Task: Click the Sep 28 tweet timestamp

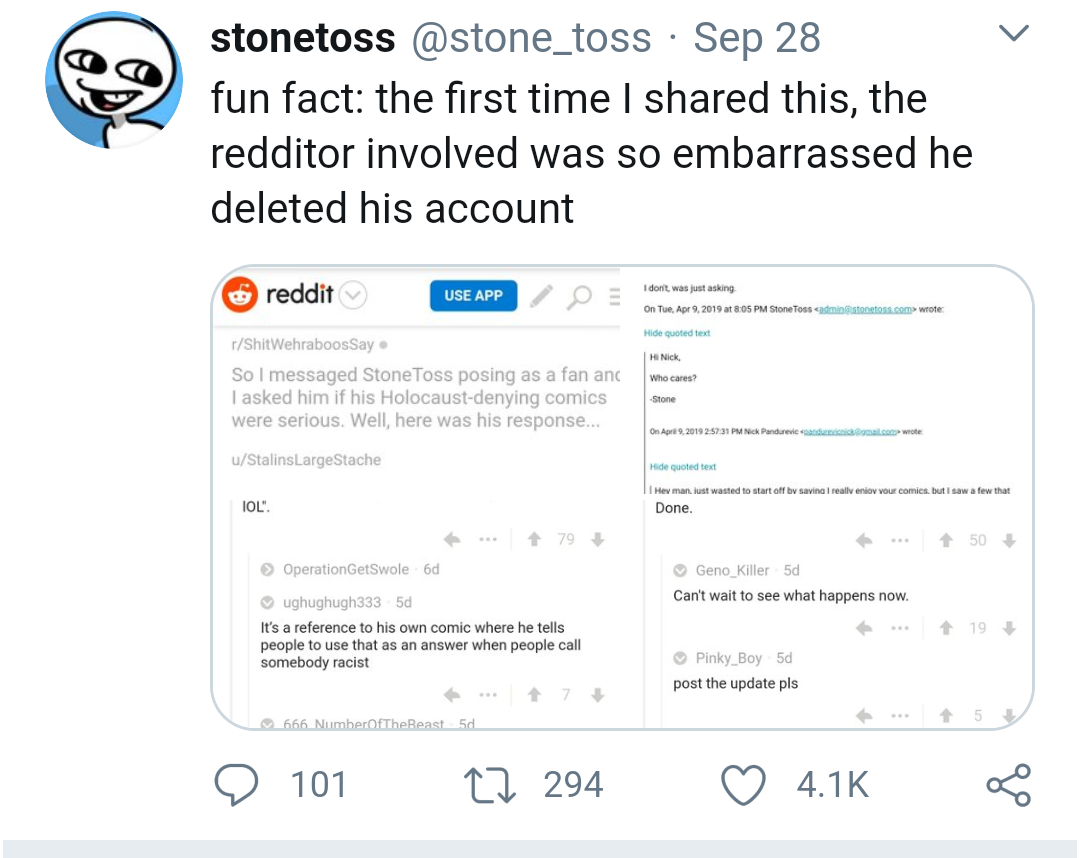Action: tap(757, 37)
